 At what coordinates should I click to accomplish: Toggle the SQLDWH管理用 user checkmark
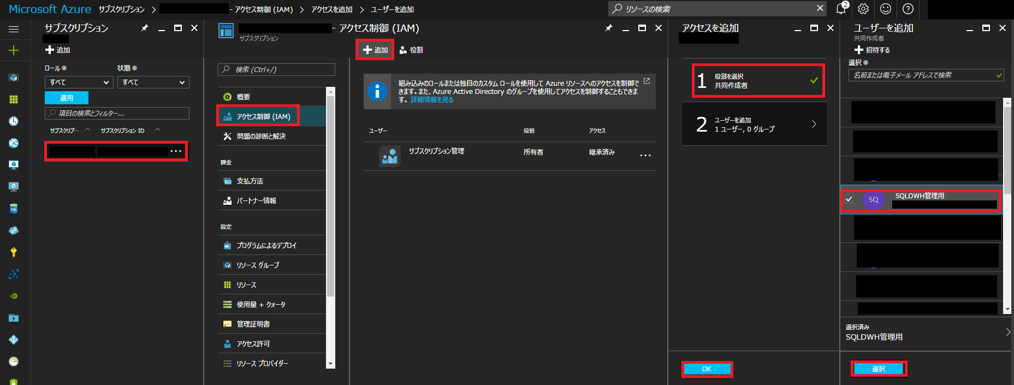coord(849,199)
